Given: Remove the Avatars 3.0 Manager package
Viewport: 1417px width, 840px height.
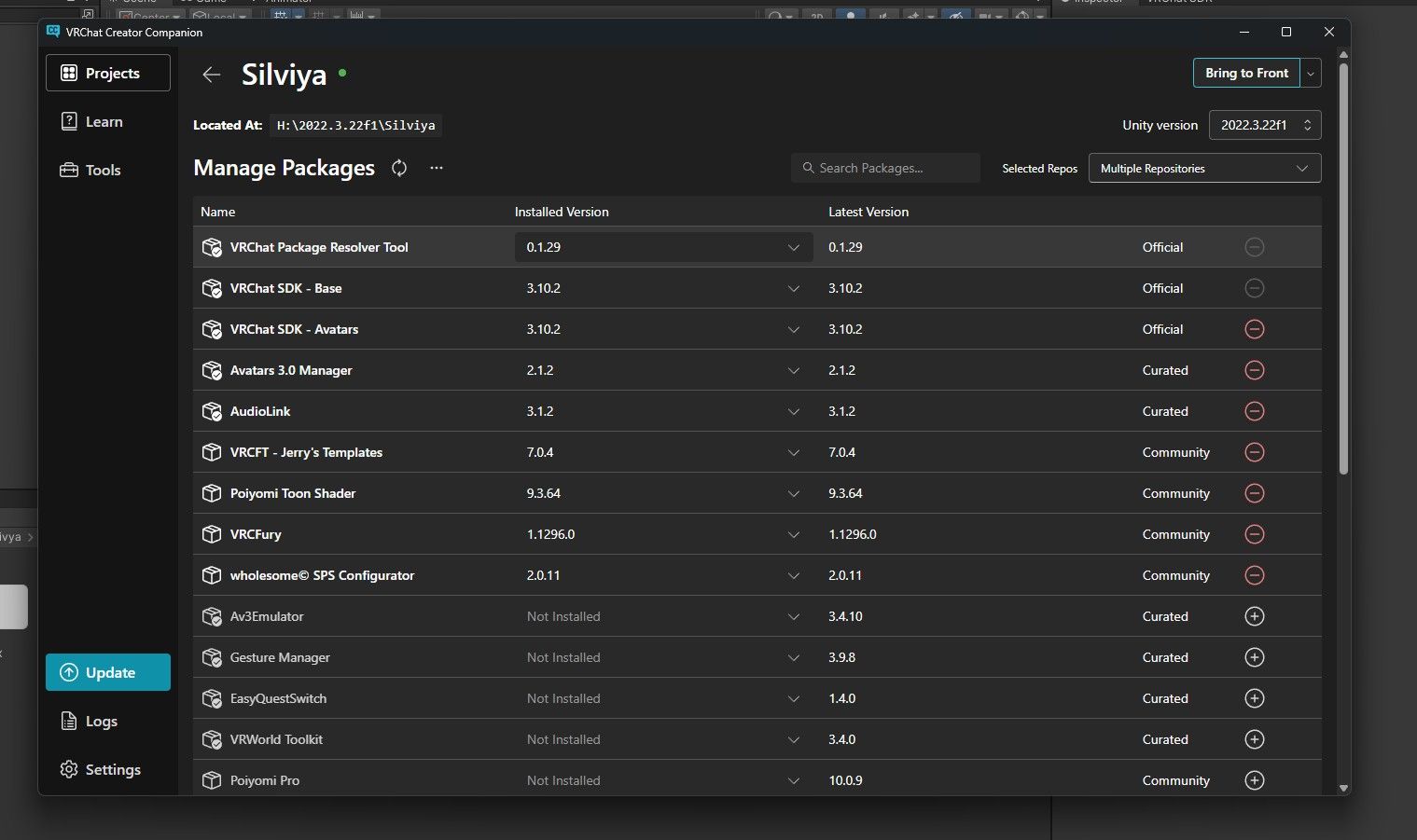Looking at the screenshot, I should (1255, 370).
